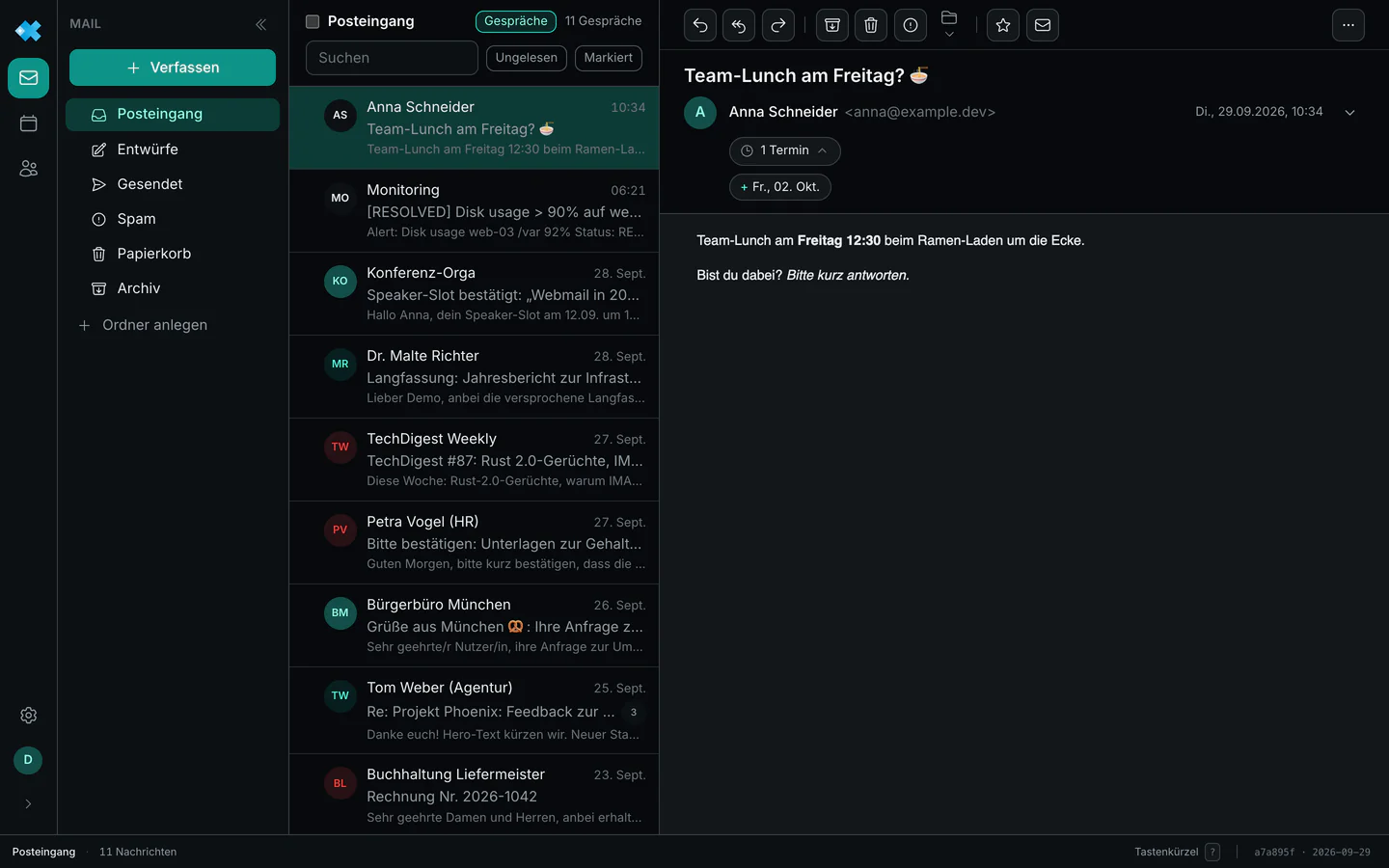
Task: Click the app logo in the top-left corner
Action: (x=29, y=30)
